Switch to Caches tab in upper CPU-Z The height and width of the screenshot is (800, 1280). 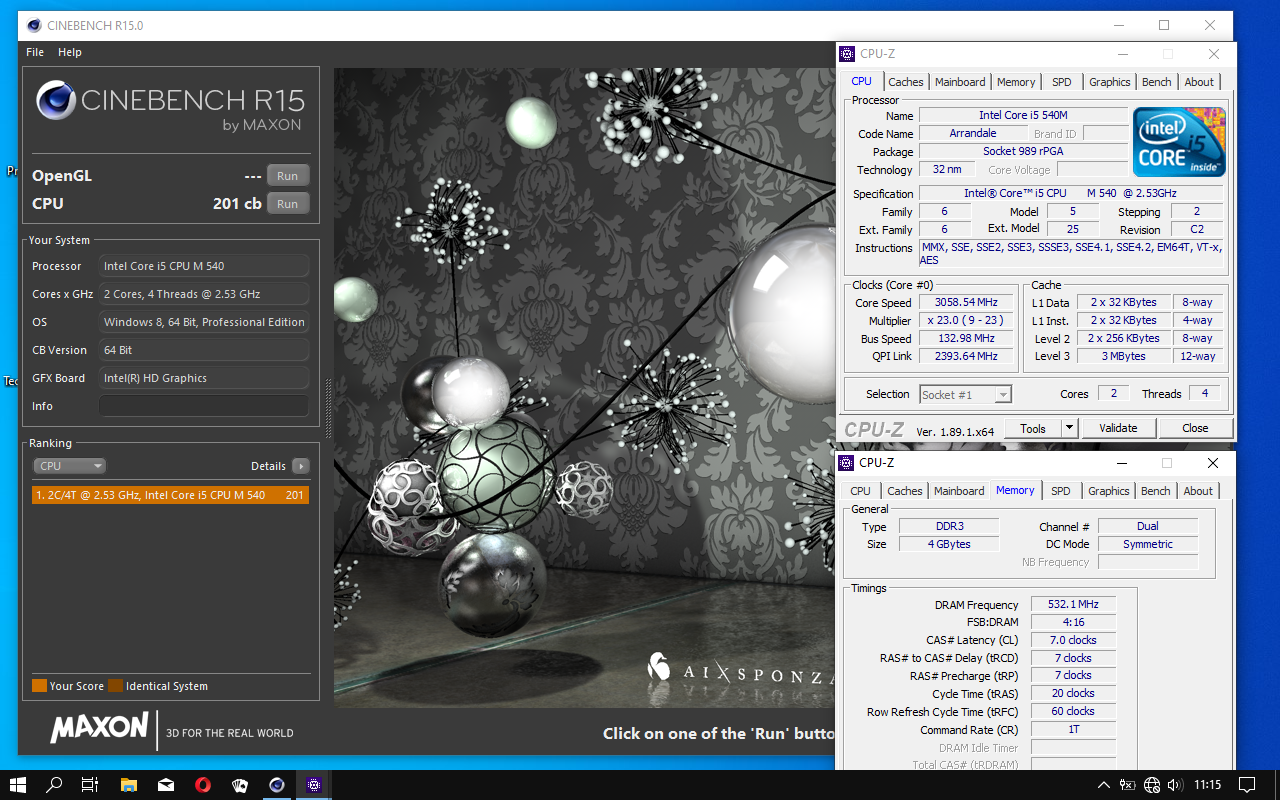coord(906,82)
